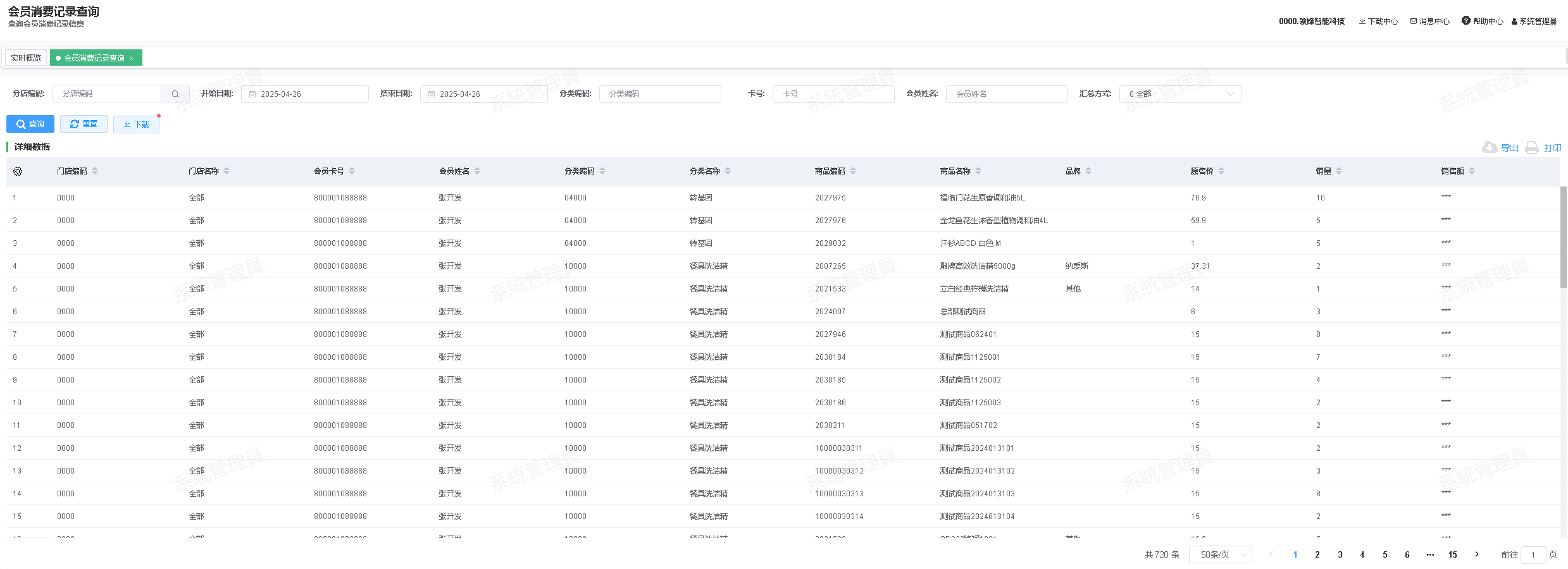
Task: Open the 50条/页 page size dropdown
Action: coord(1220,554)
